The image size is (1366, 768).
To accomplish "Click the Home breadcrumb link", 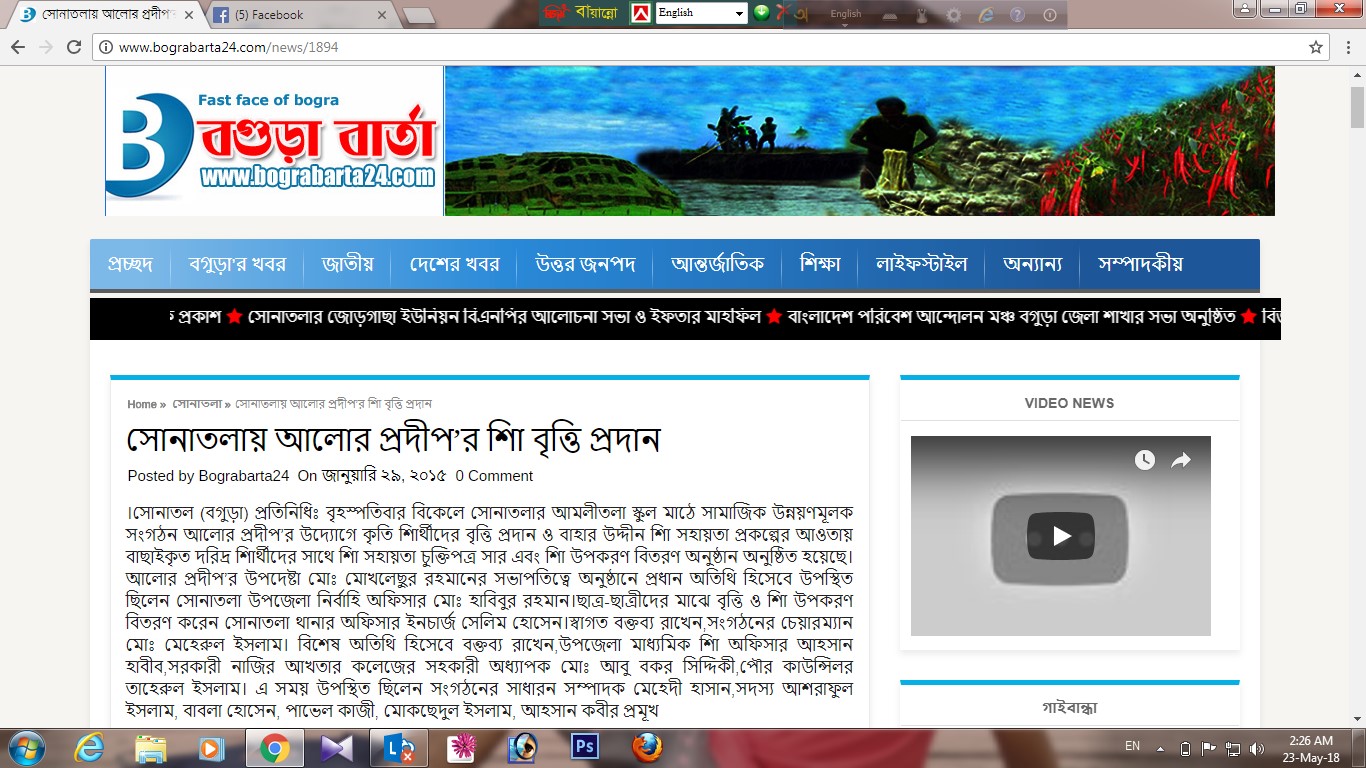I will tap(142, 404).
